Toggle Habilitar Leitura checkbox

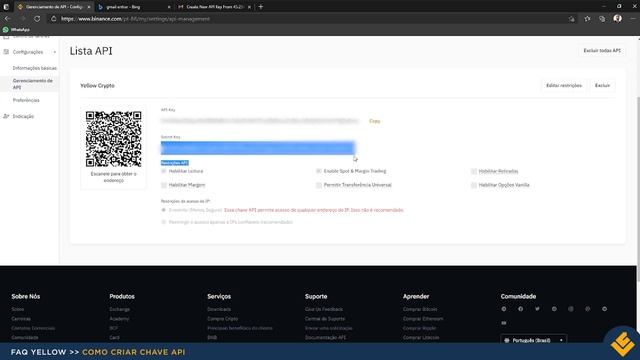tap(164, 171)
